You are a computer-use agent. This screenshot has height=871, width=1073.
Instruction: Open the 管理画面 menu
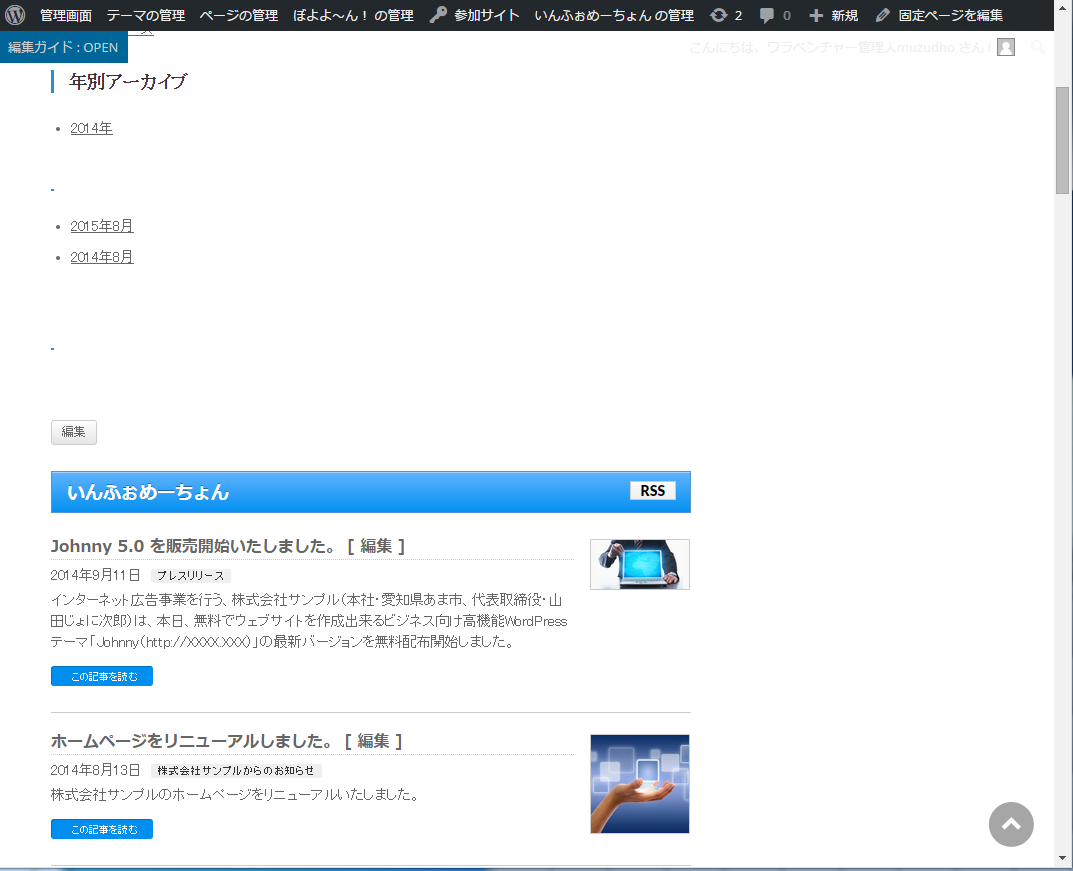point(66,15)
